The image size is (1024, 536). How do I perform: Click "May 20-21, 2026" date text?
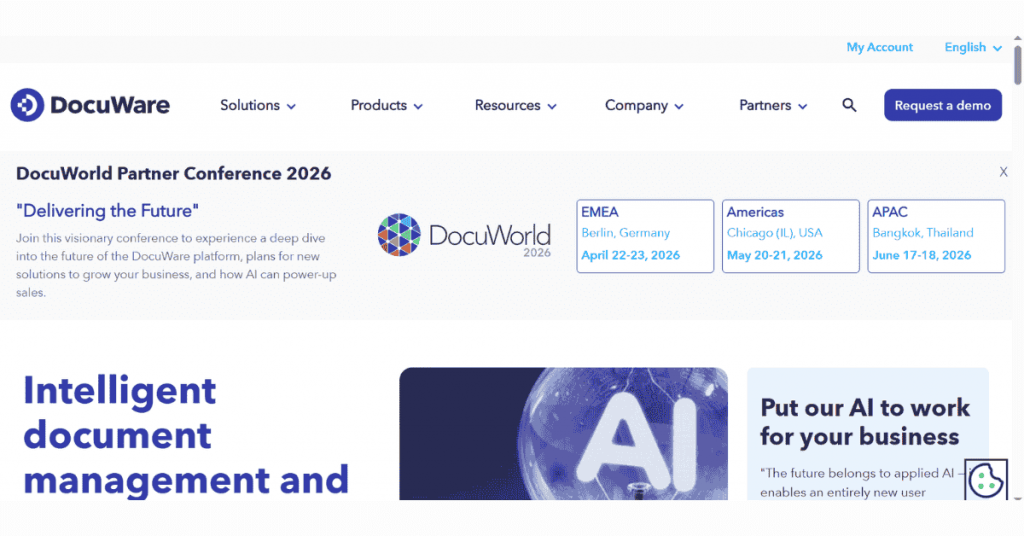point(775,255)
